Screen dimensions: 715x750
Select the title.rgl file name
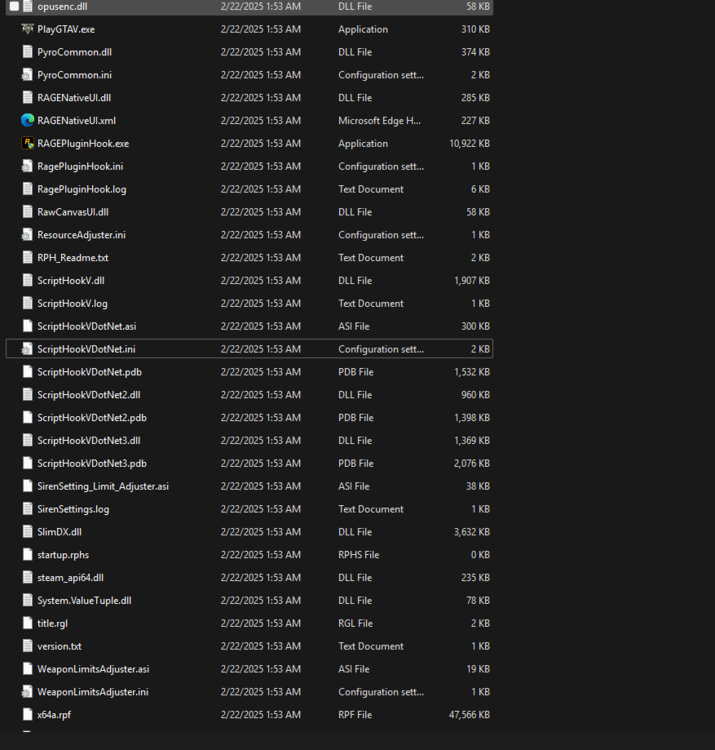[53, 624]
